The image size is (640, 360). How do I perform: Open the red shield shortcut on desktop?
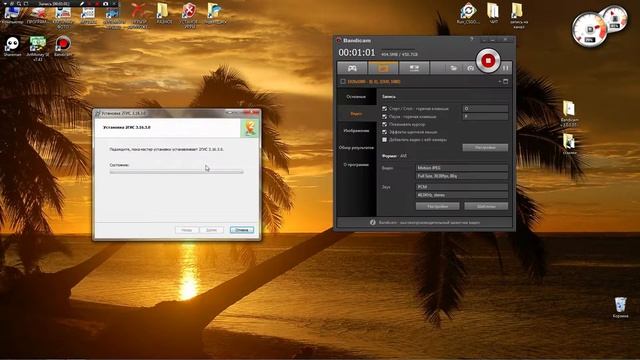(189, 15)
